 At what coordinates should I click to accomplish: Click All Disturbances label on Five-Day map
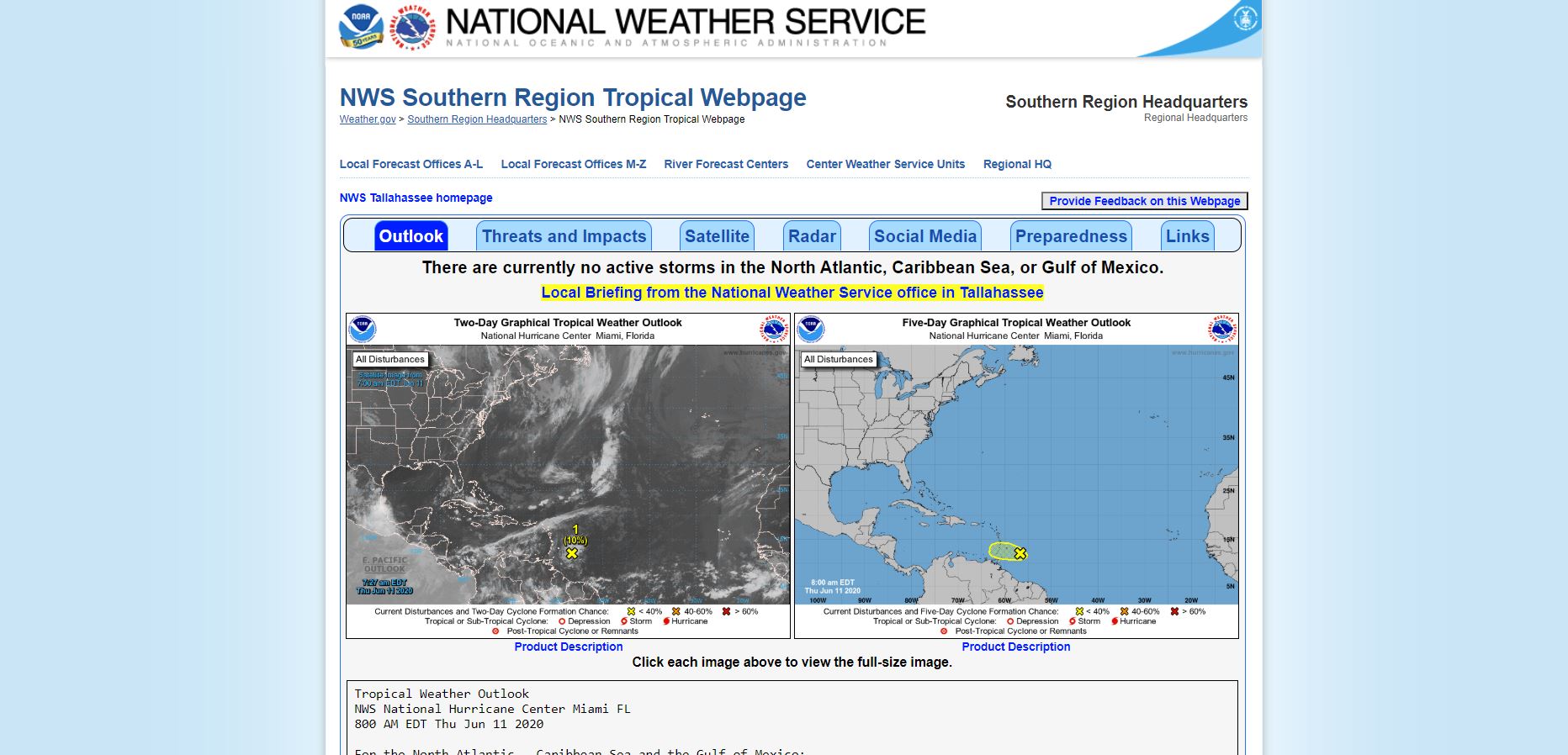839,359
